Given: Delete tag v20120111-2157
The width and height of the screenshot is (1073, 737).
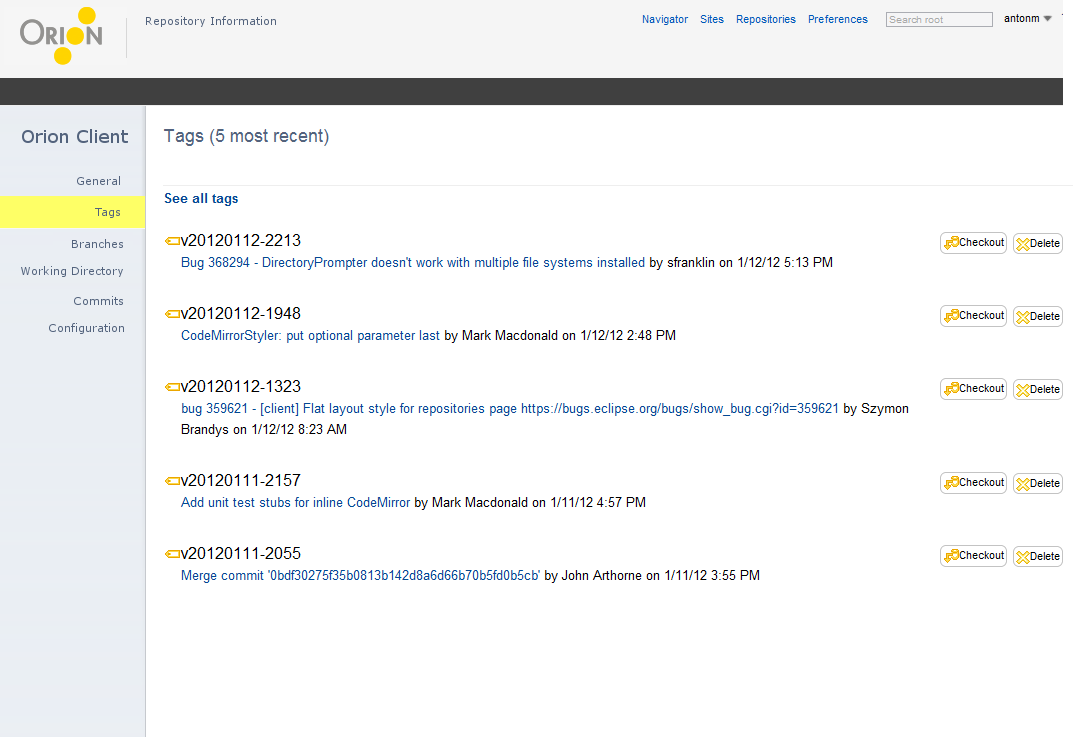Looking at the screenshot, I should 1037,484.
